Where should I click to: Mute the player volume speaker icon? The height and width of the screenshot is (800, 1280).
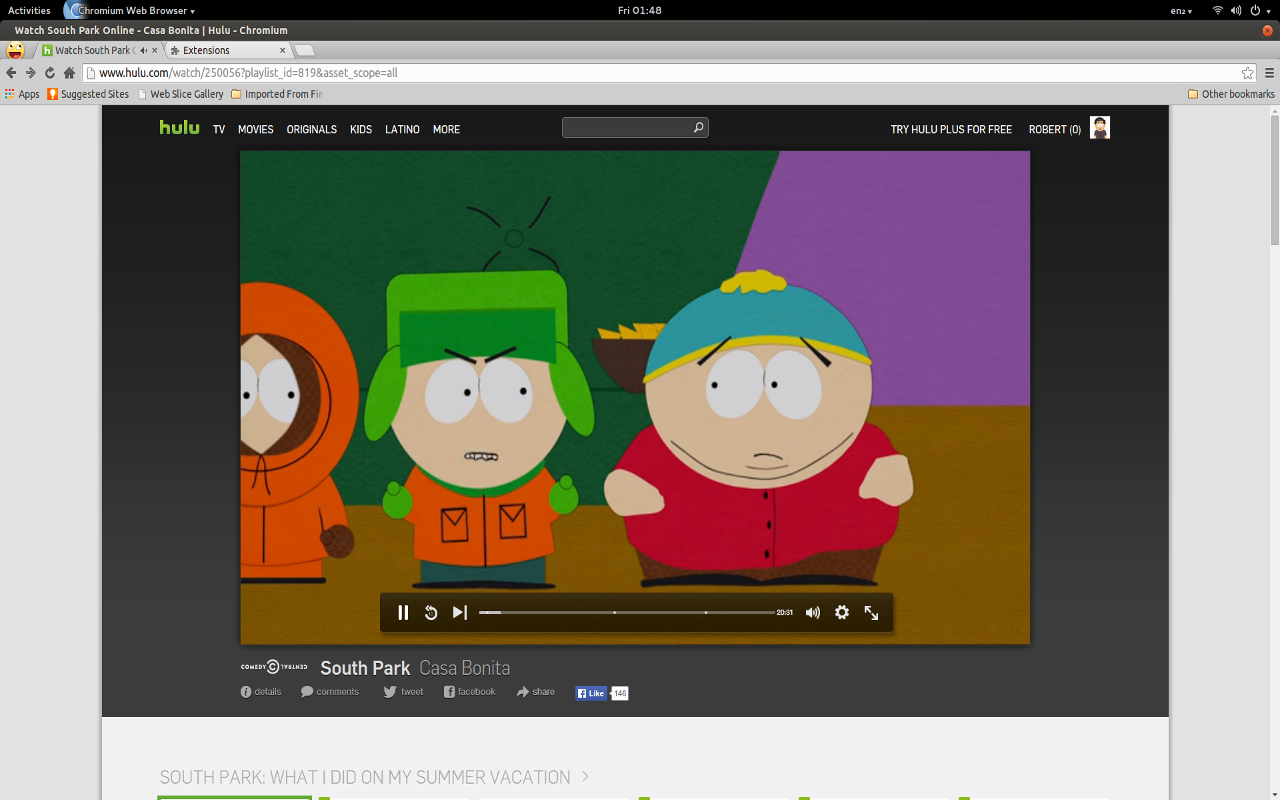813,612
